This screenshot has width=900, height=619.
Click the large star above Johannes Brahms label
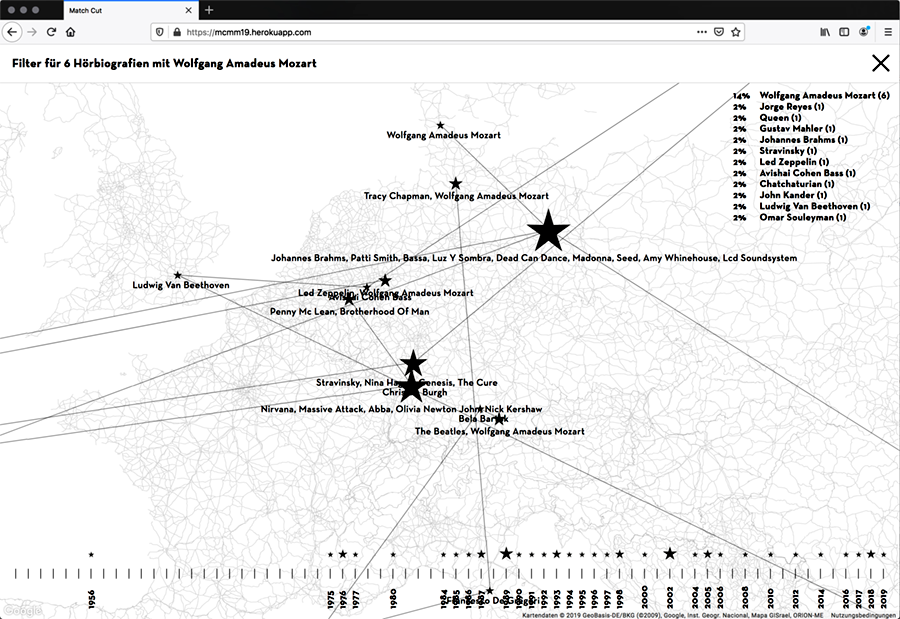[548, 231]
